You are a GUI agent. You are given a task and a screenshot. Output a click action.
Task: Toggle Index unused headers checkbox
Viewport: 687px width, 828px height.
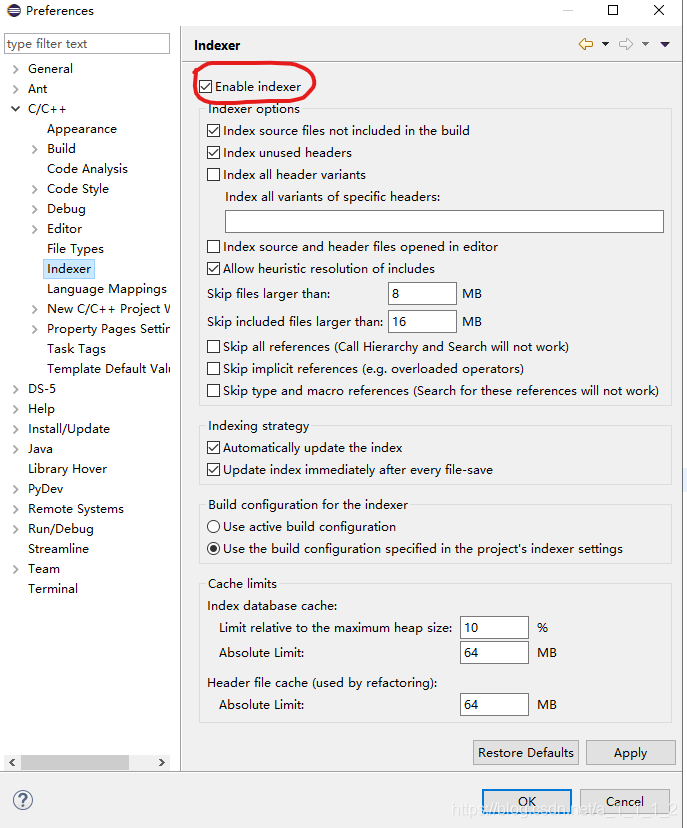(x=213, y=153)
